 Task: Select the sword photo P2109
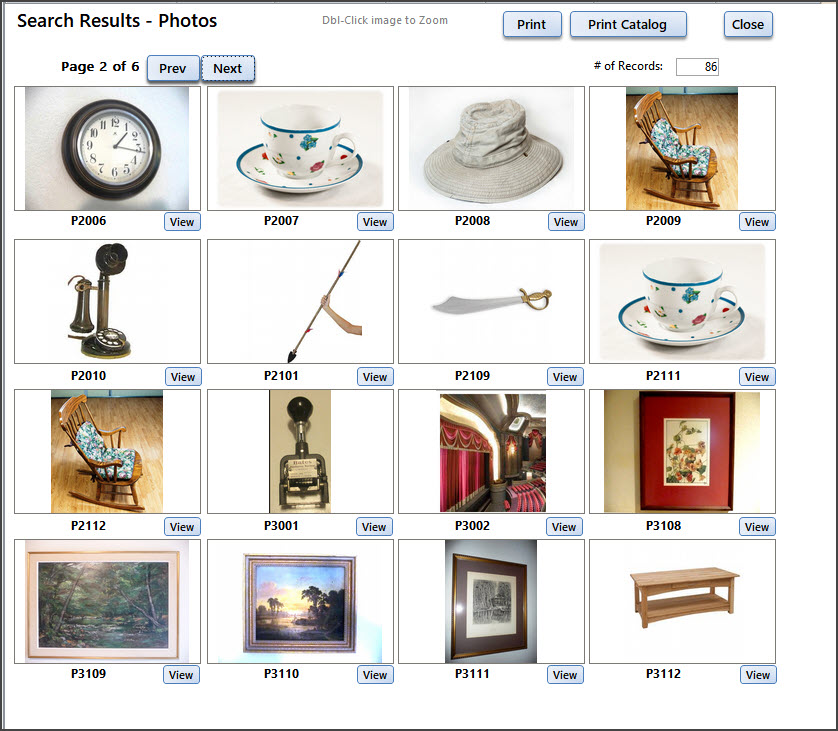click(491, 301)
